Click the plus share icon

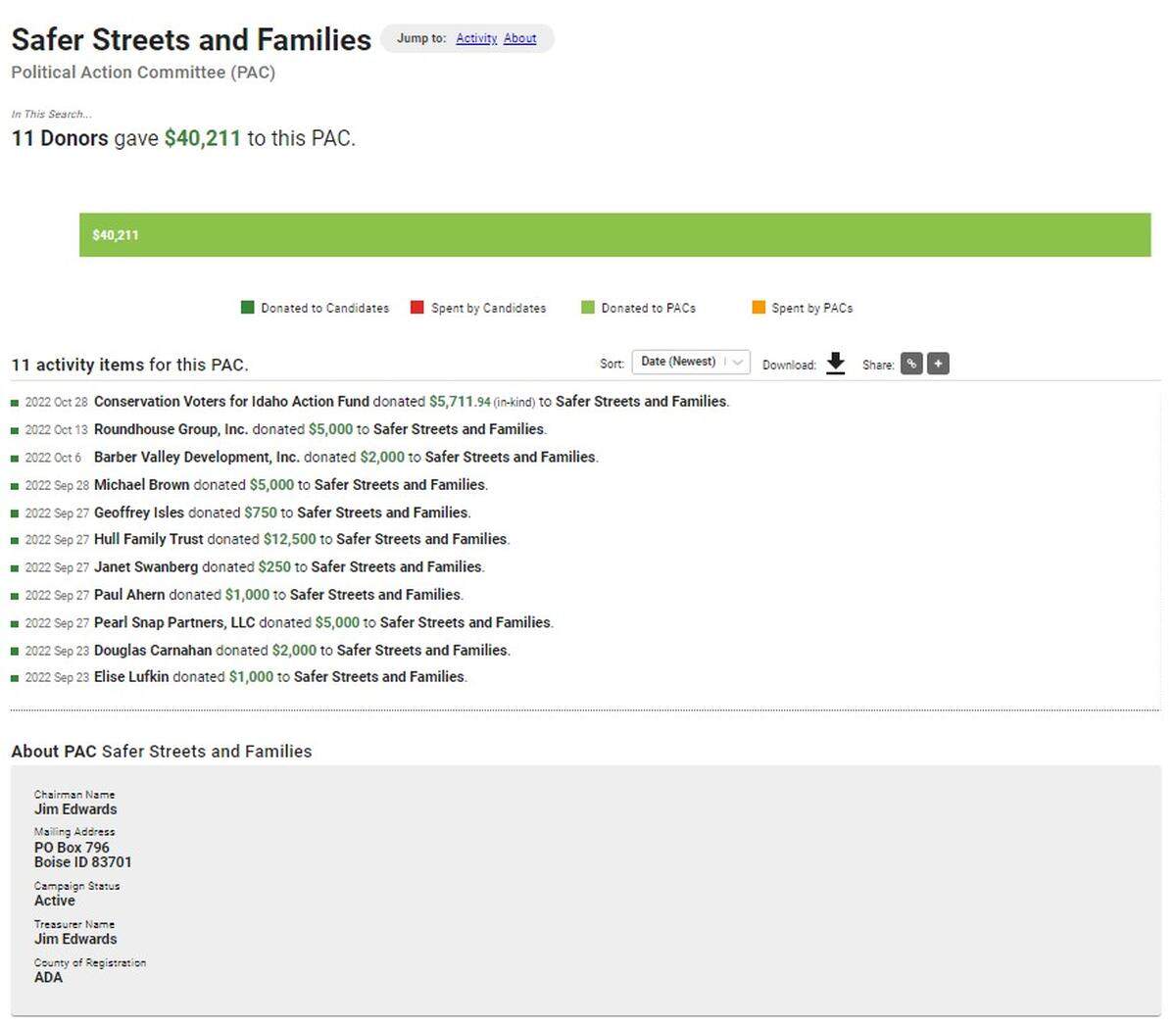point(938,364)
